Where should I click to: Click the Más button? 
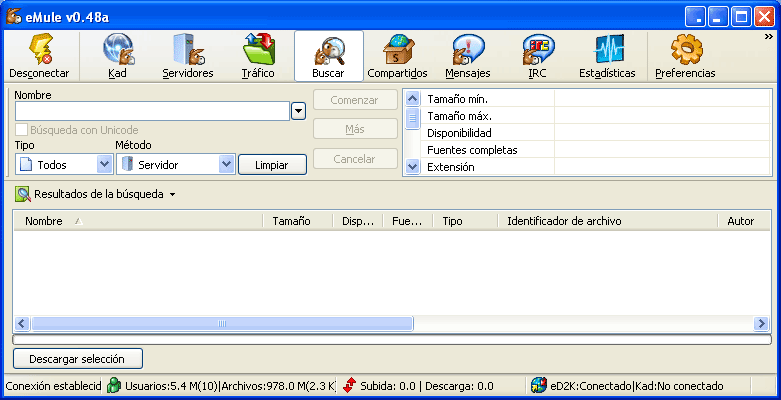355,130
